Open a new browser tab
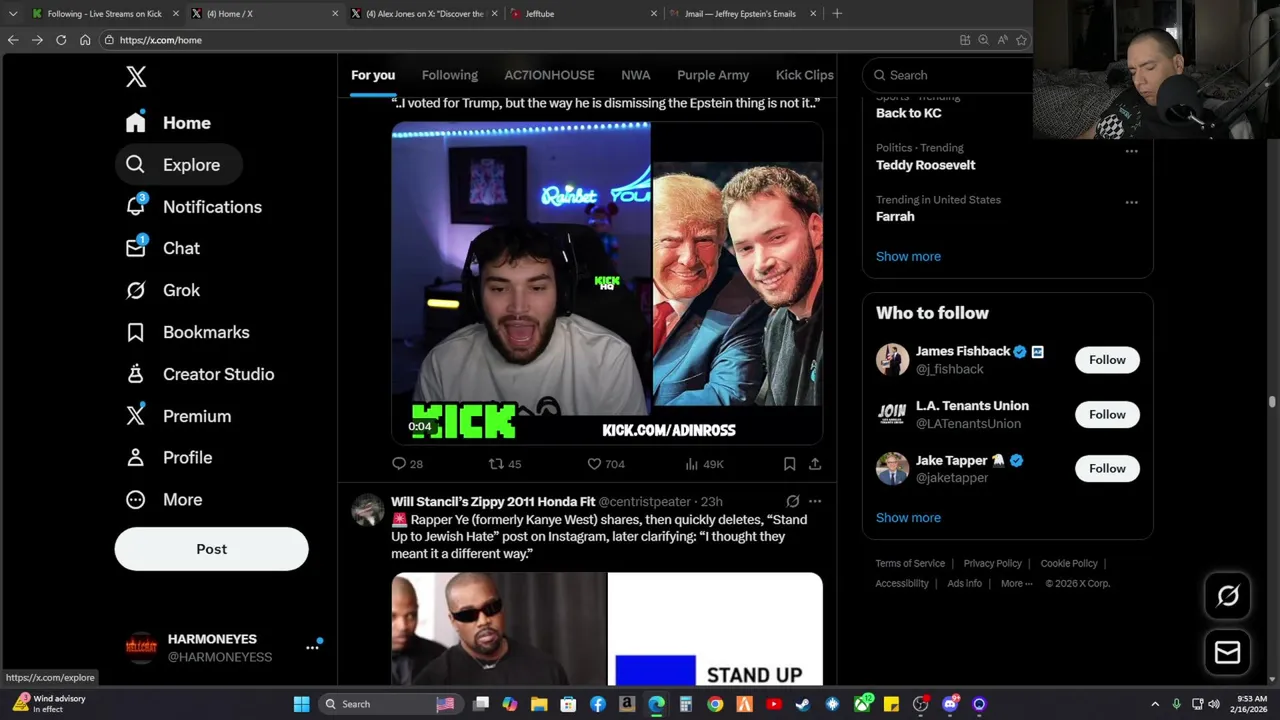 [x=837, y=14]
